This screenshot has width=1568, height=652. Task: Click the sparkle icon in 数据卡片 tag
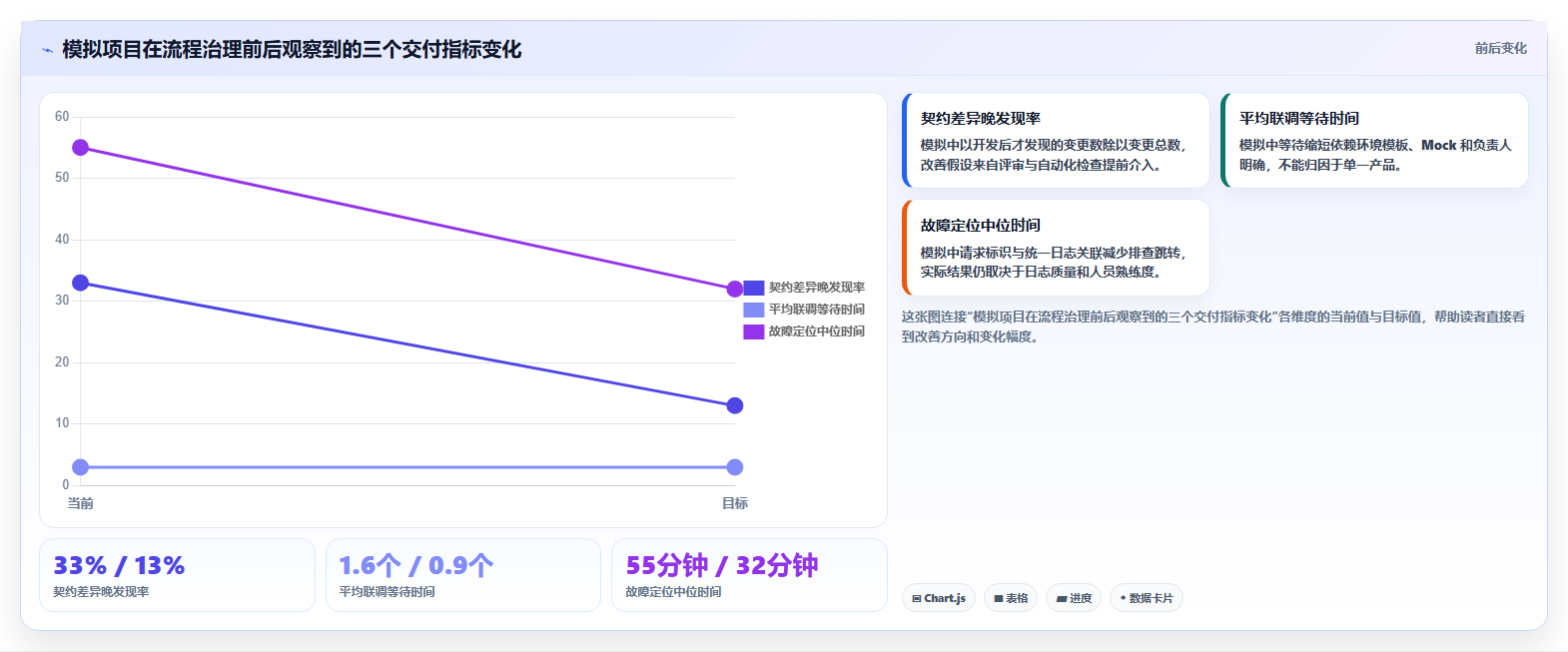1124,598
